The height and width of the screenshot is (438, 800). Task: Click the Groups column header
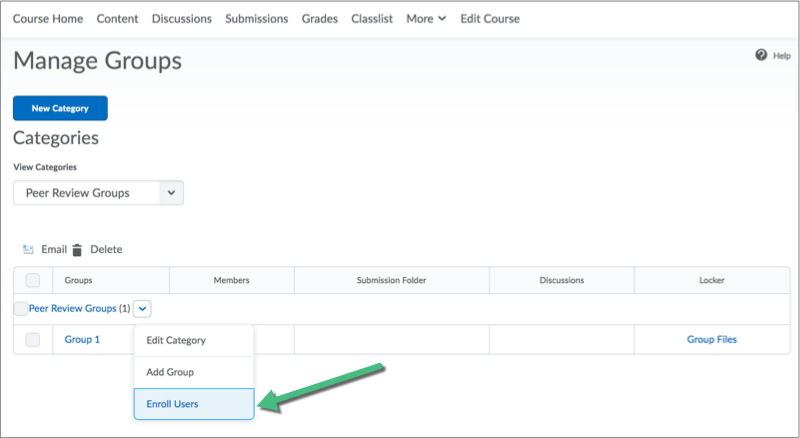pyautogui.click(x=79, y=280)
